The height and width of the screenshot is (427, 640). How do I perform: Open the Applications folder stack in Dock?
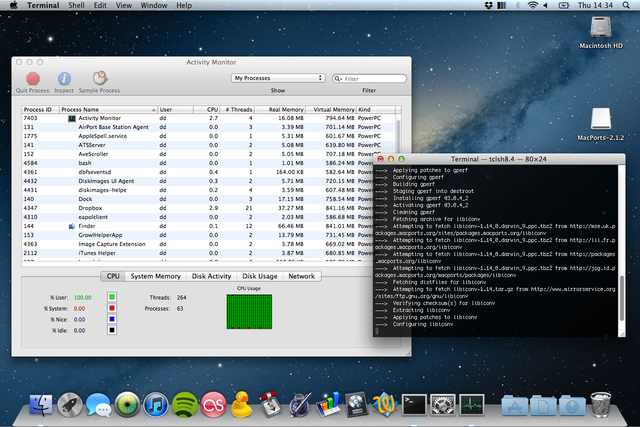[514, 405]
